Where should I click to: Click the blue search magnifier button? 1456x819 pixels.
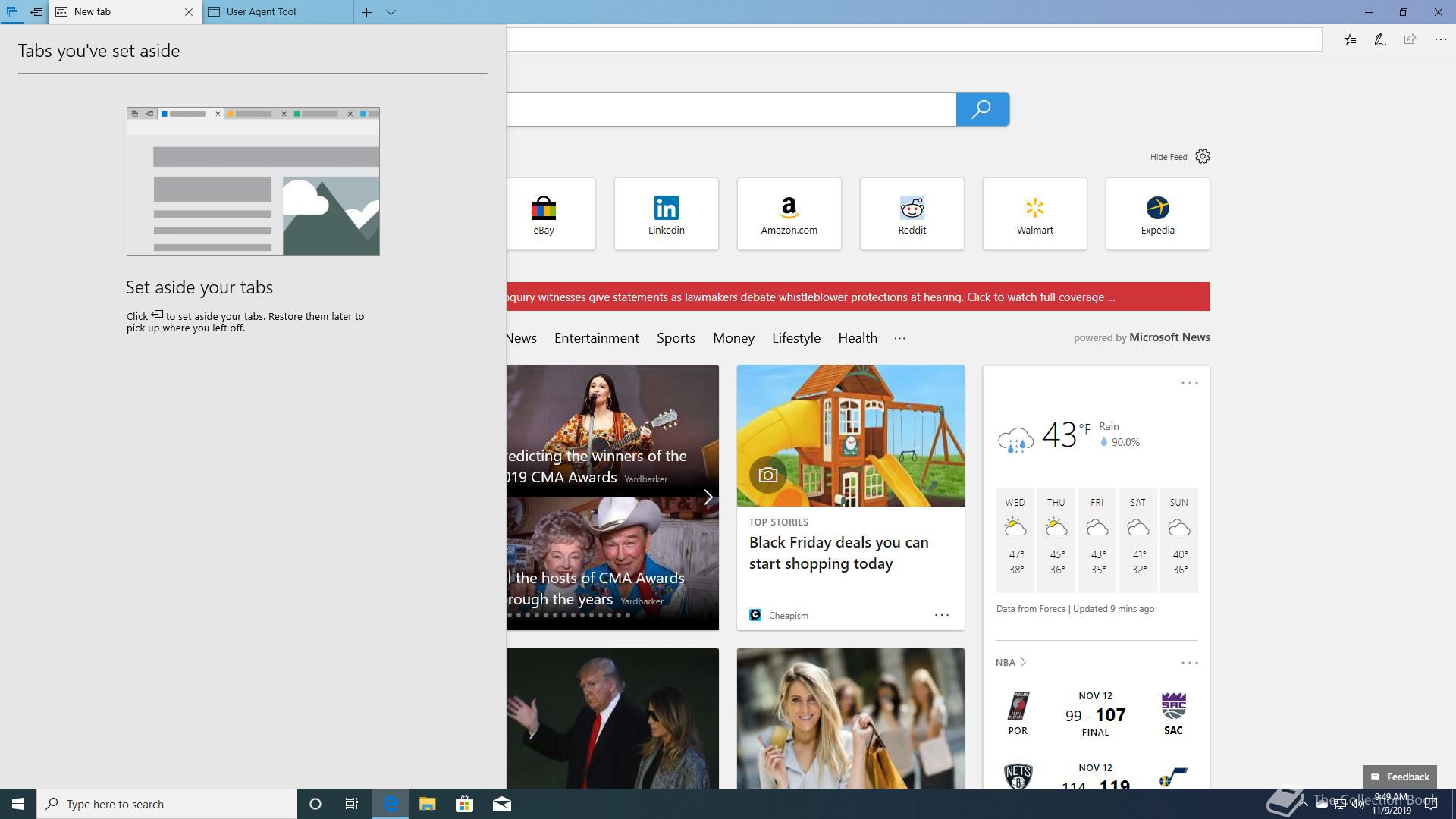point(982,109)
